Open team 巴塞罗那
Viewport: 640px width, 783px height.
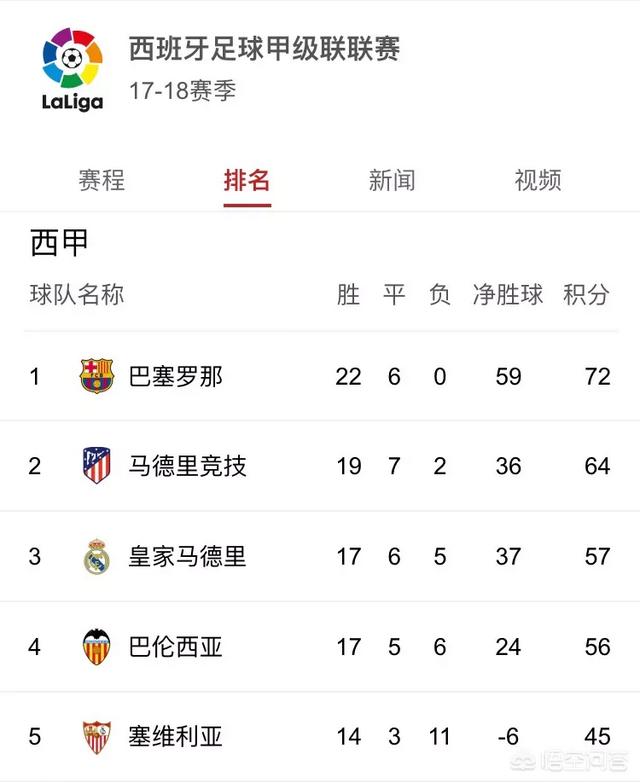[175, 377]
